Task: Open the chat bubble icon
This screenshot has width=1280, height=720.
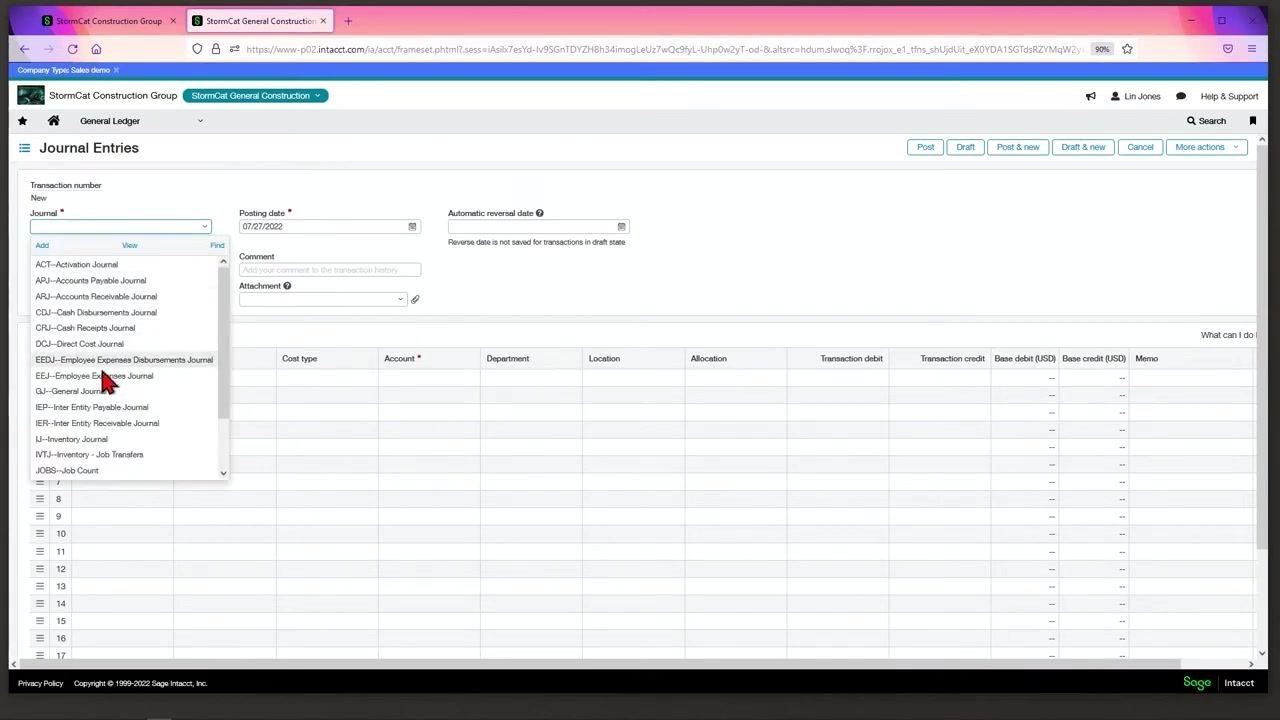Action: click(x=1181, y=96)
